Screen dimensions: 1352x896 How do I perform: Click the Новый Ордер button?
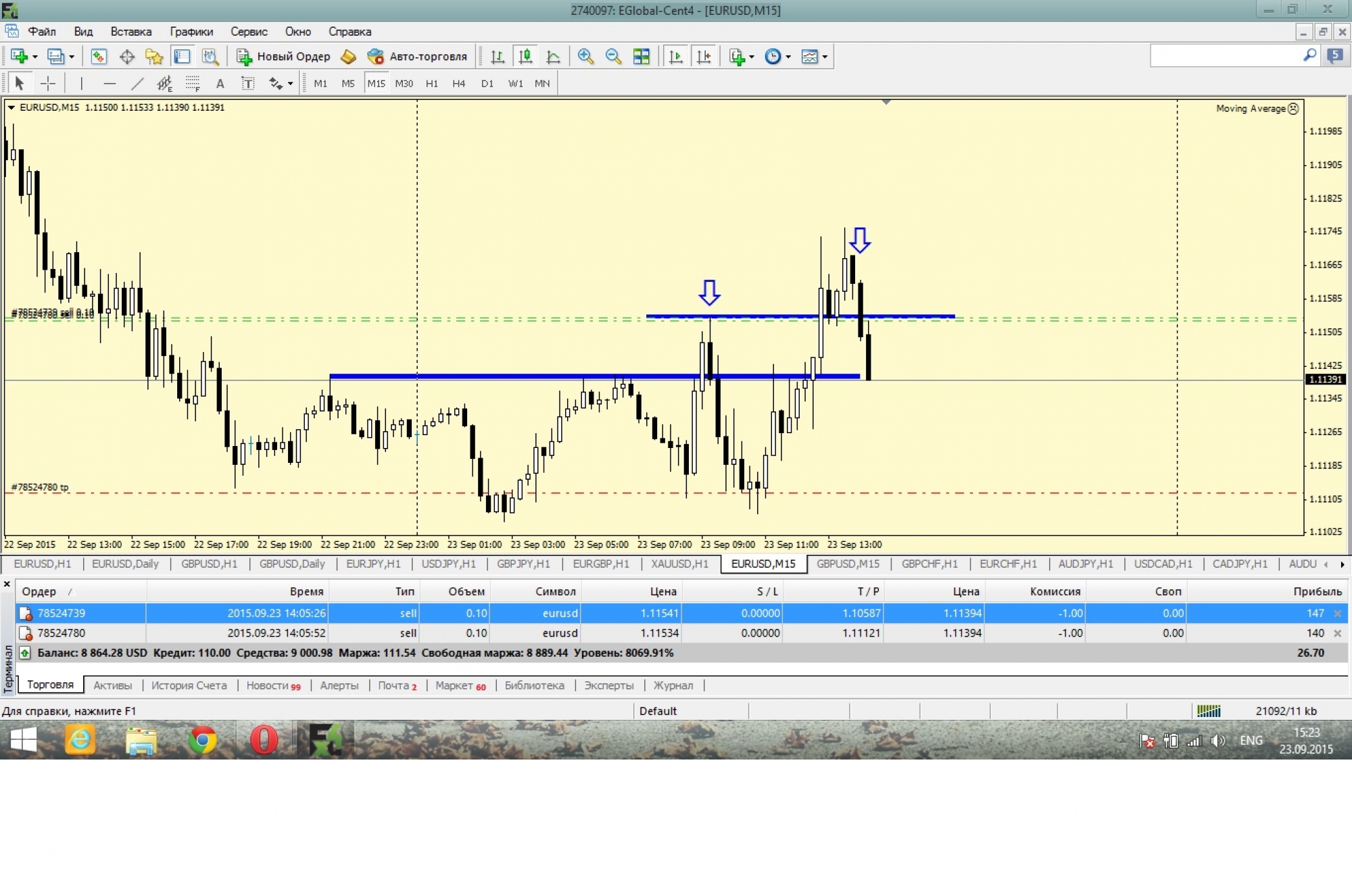[283, 57]
